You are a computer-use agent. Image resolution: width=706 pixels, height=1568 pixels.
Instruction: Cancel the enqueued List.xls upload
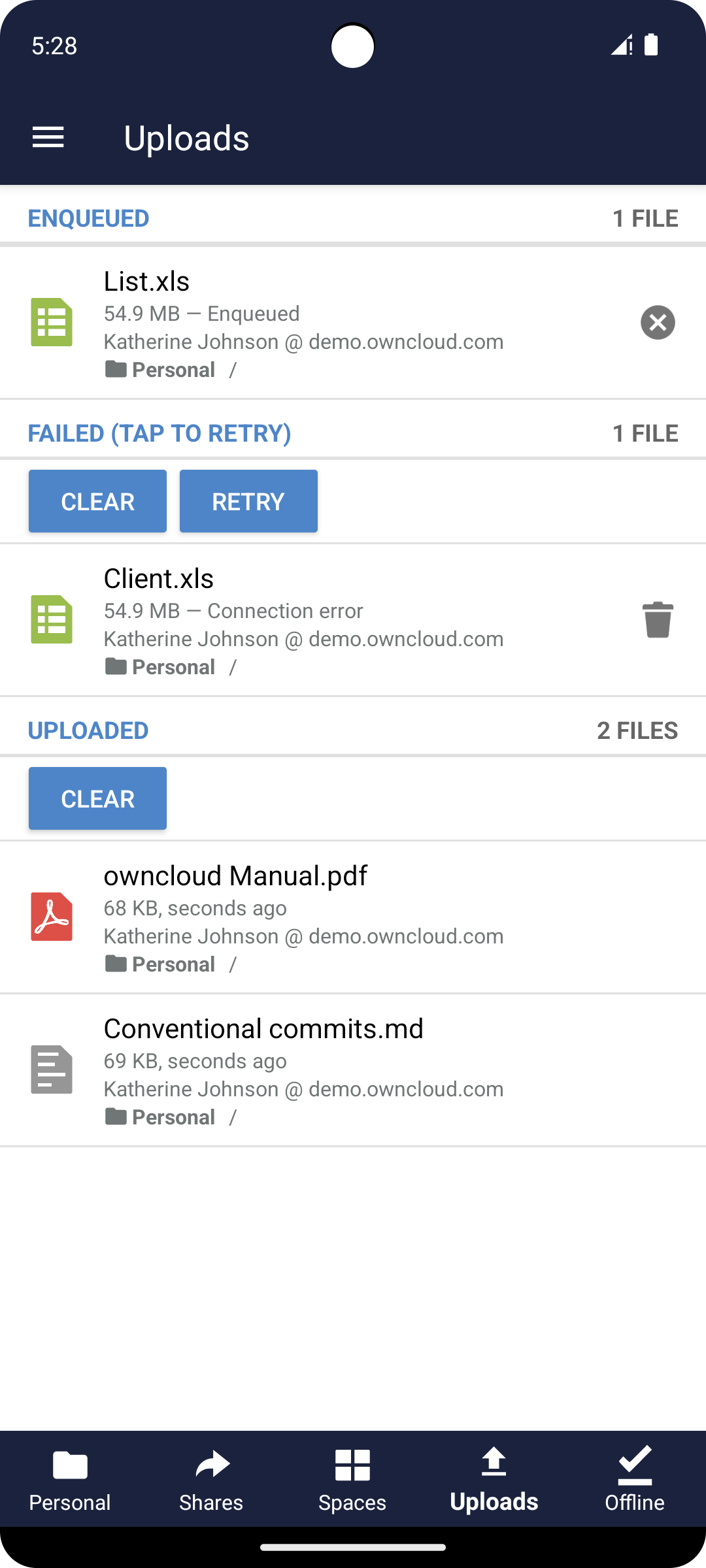pos(658,322)
